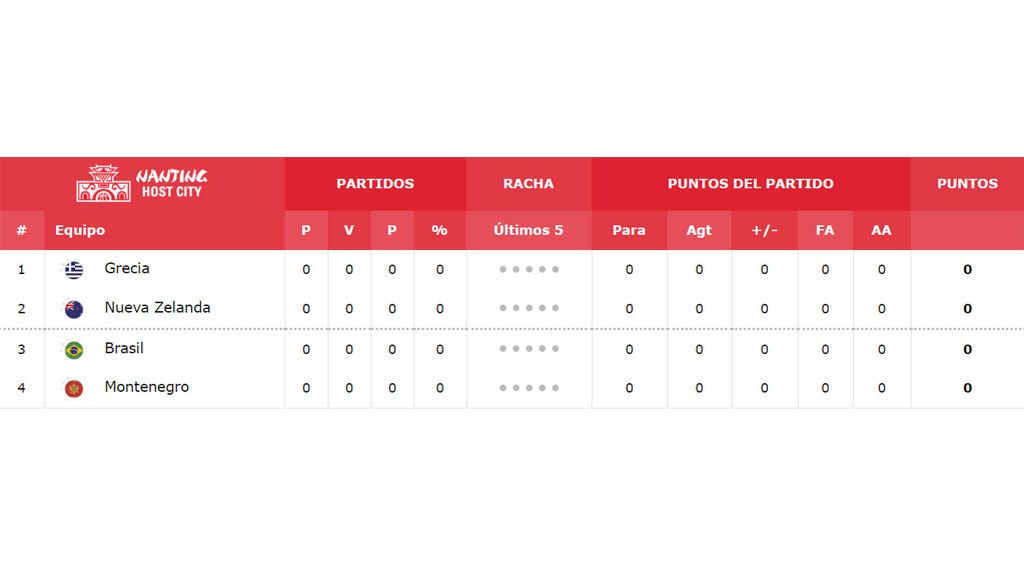Select the RACHA column header
The width and height of the screenshot is (1024, 576).
coord(529,184)
